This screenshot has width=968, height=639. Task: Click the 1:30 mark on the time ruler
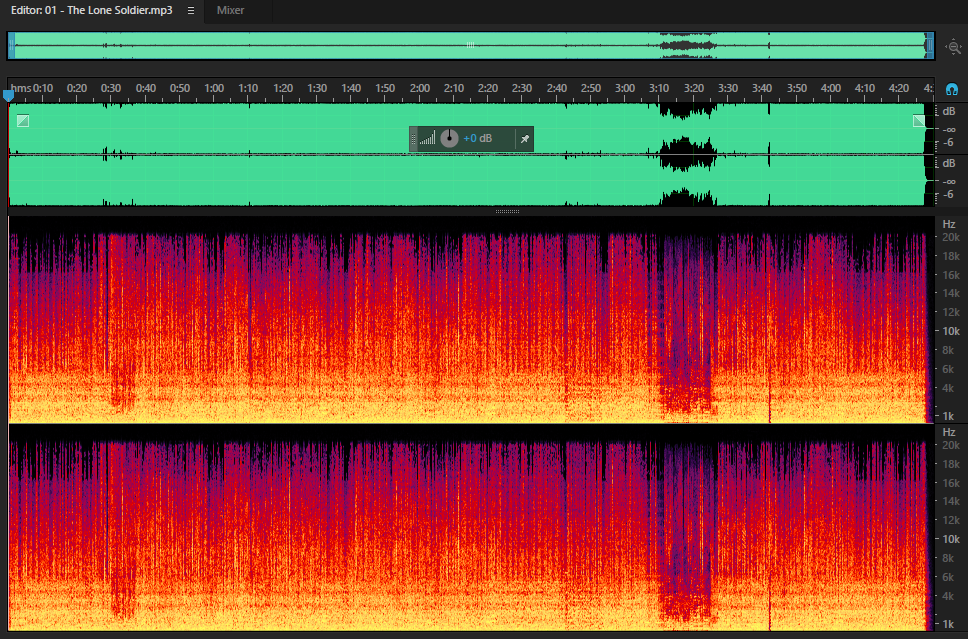click(317, 88)
